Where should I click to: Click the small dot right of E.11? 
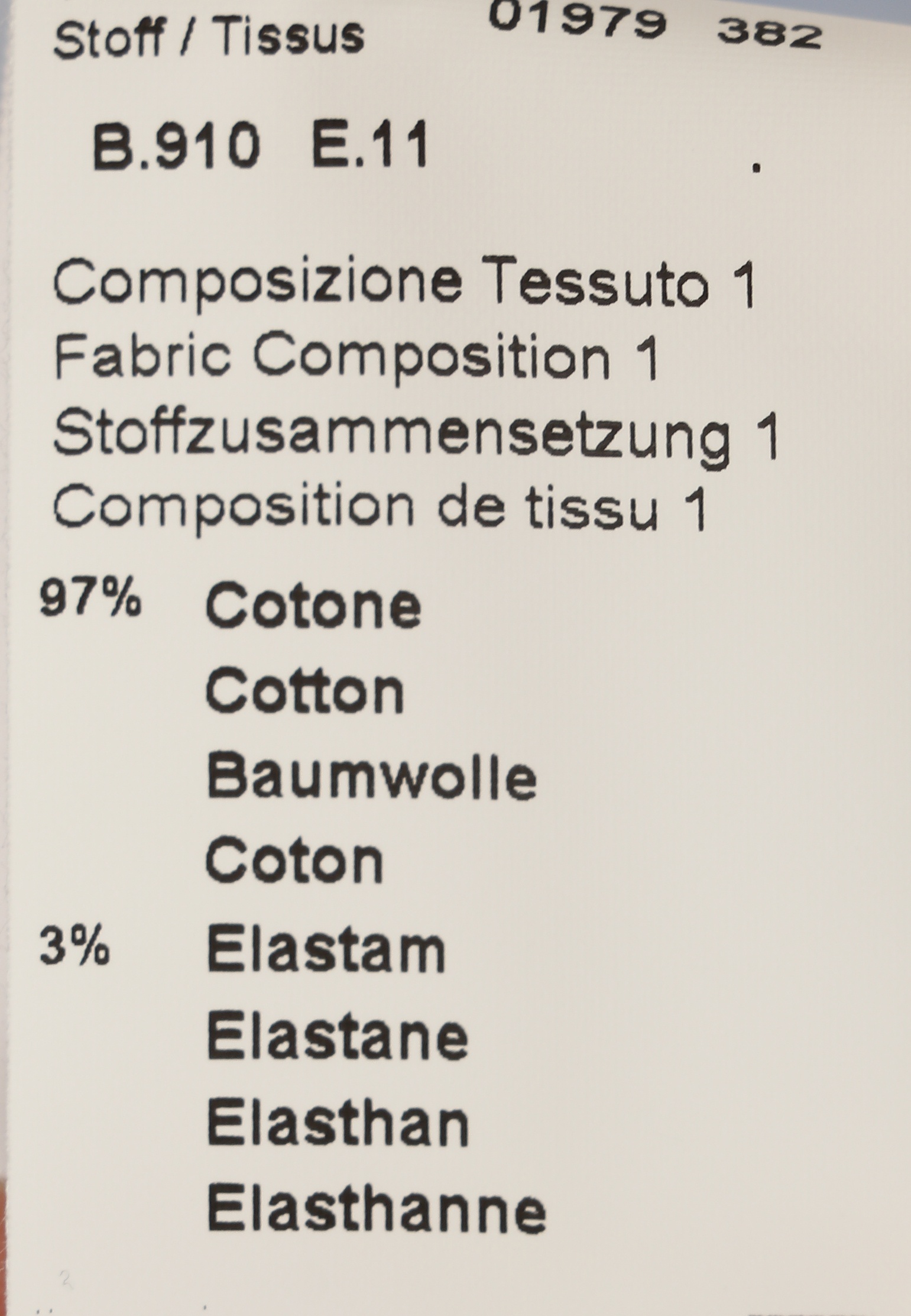[x=756, y=168]
